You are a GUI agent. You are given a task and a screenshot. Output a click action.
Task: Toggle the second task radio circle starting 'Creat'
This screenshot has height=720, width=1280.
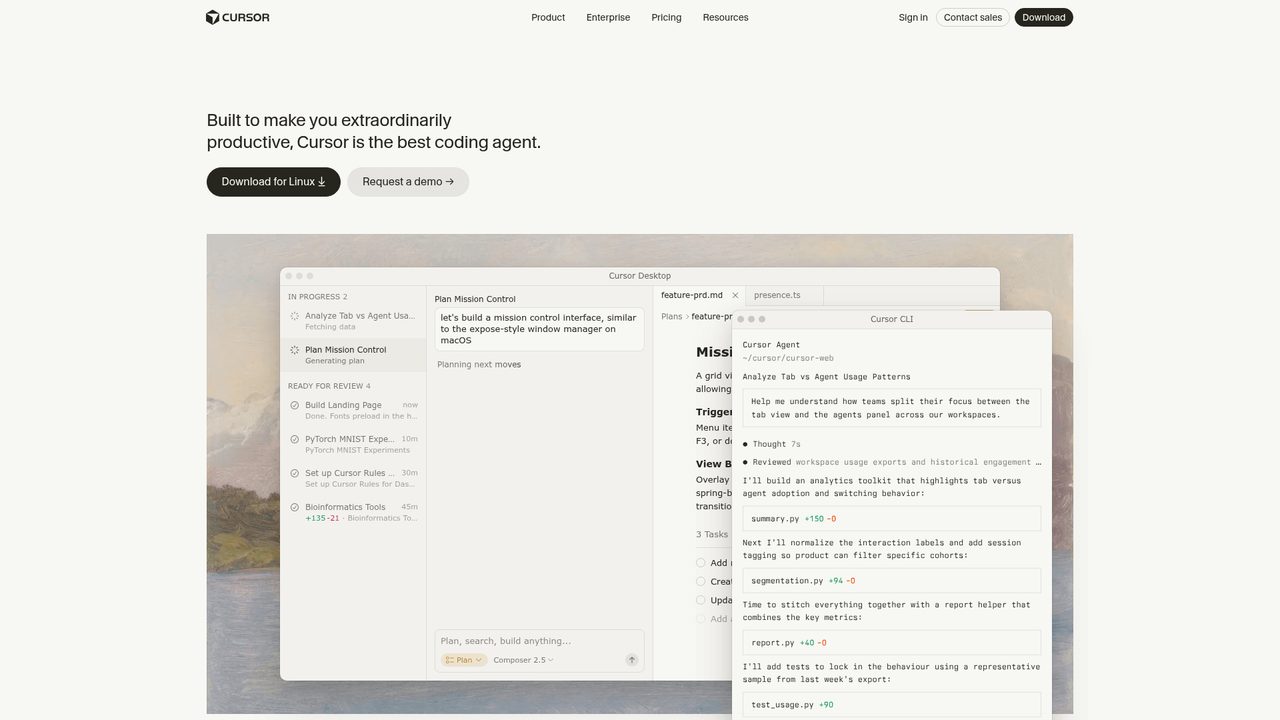701,581
